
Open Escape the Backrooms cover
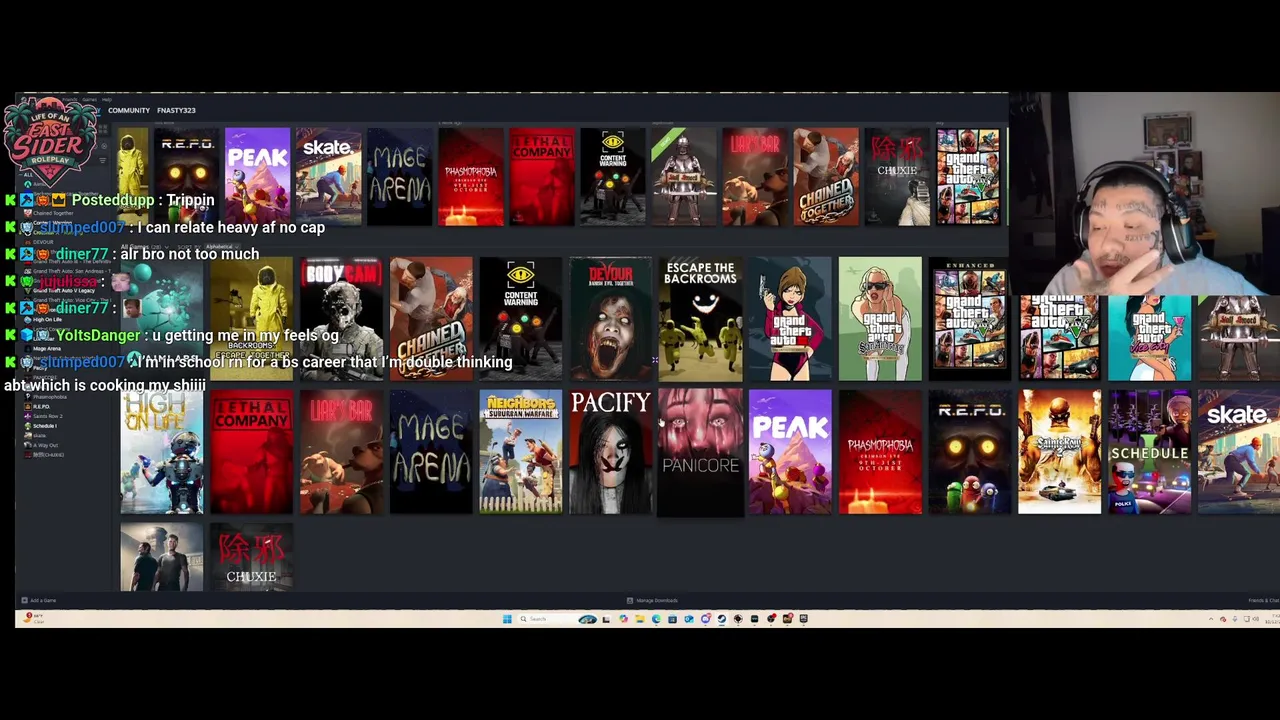700,319
